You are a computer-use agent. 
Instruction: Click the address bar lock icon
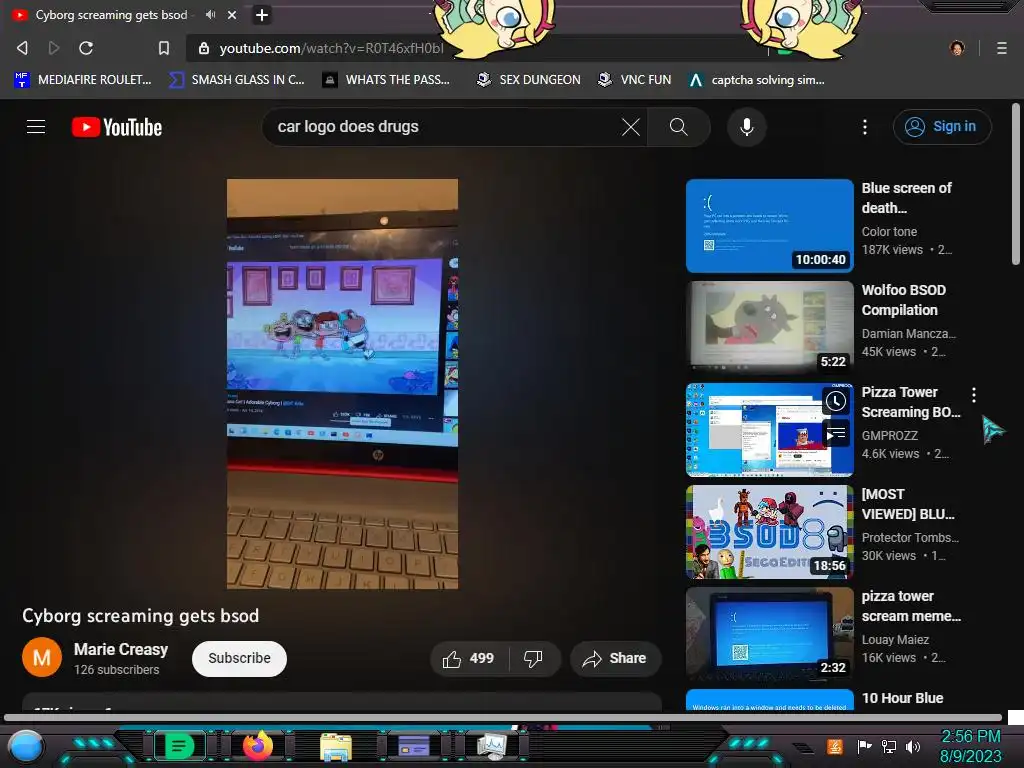[204, 48]
